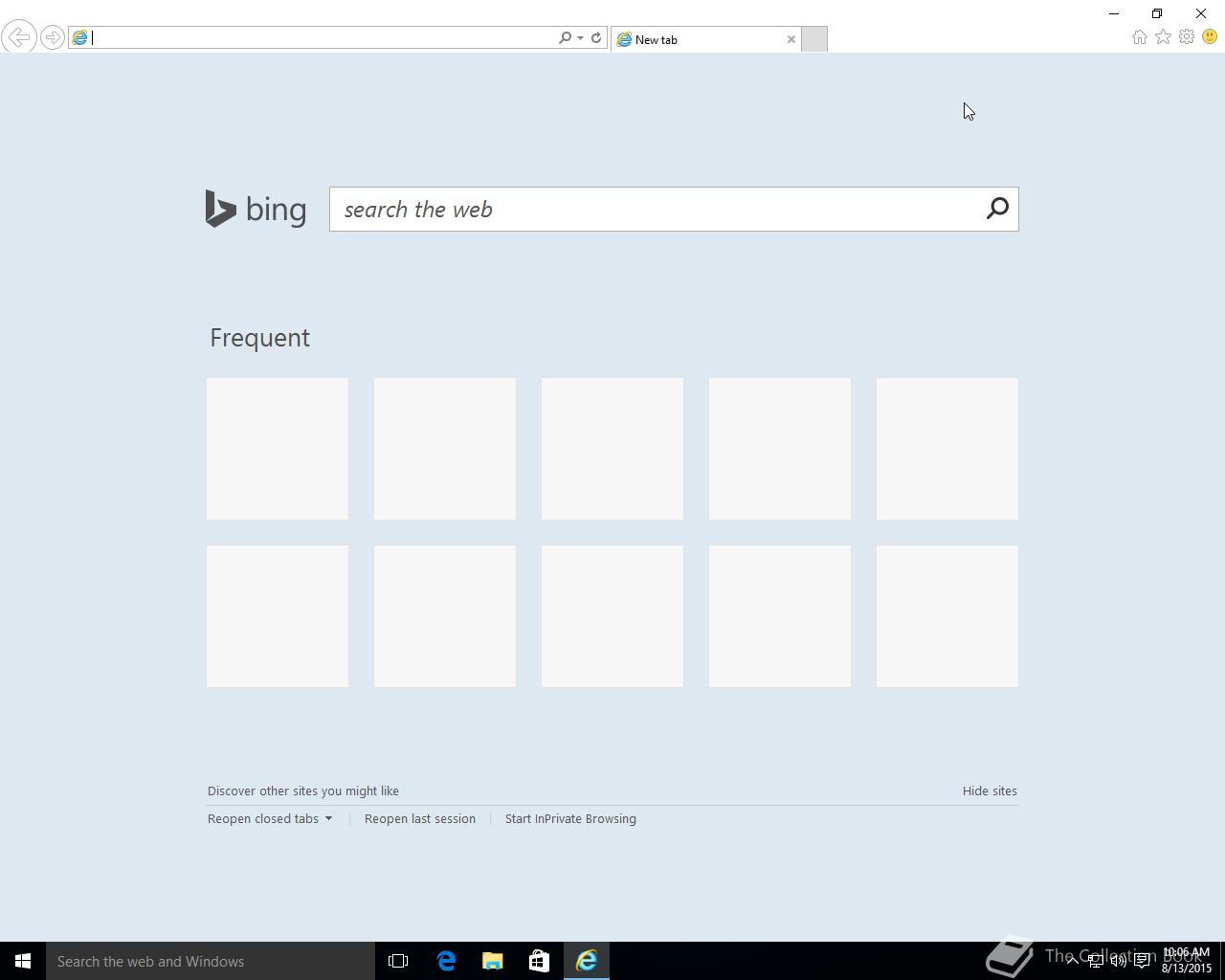This screenshot has width=1225, height=980.
Task: Click the Hide sites link
Action: pyautogui.click(x=990, y=791)
